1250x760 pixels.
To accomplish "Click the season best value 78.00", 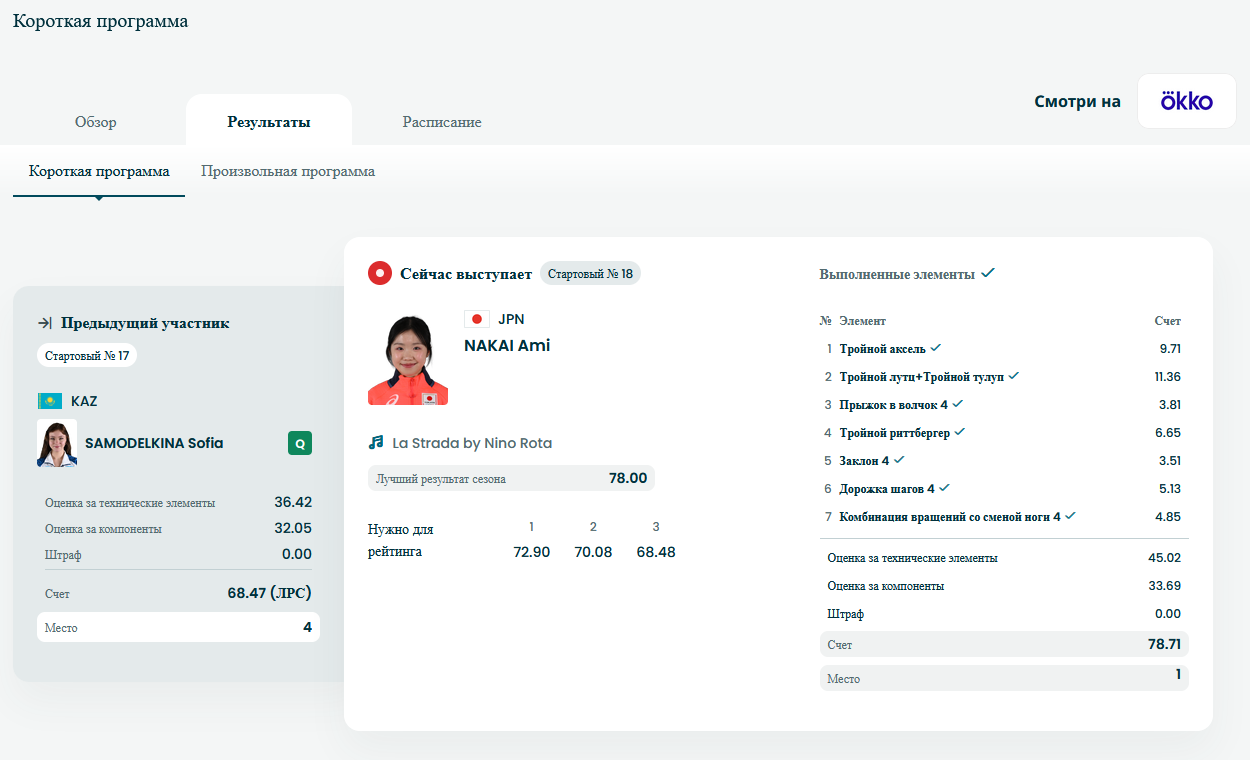I will coord(628,478).
